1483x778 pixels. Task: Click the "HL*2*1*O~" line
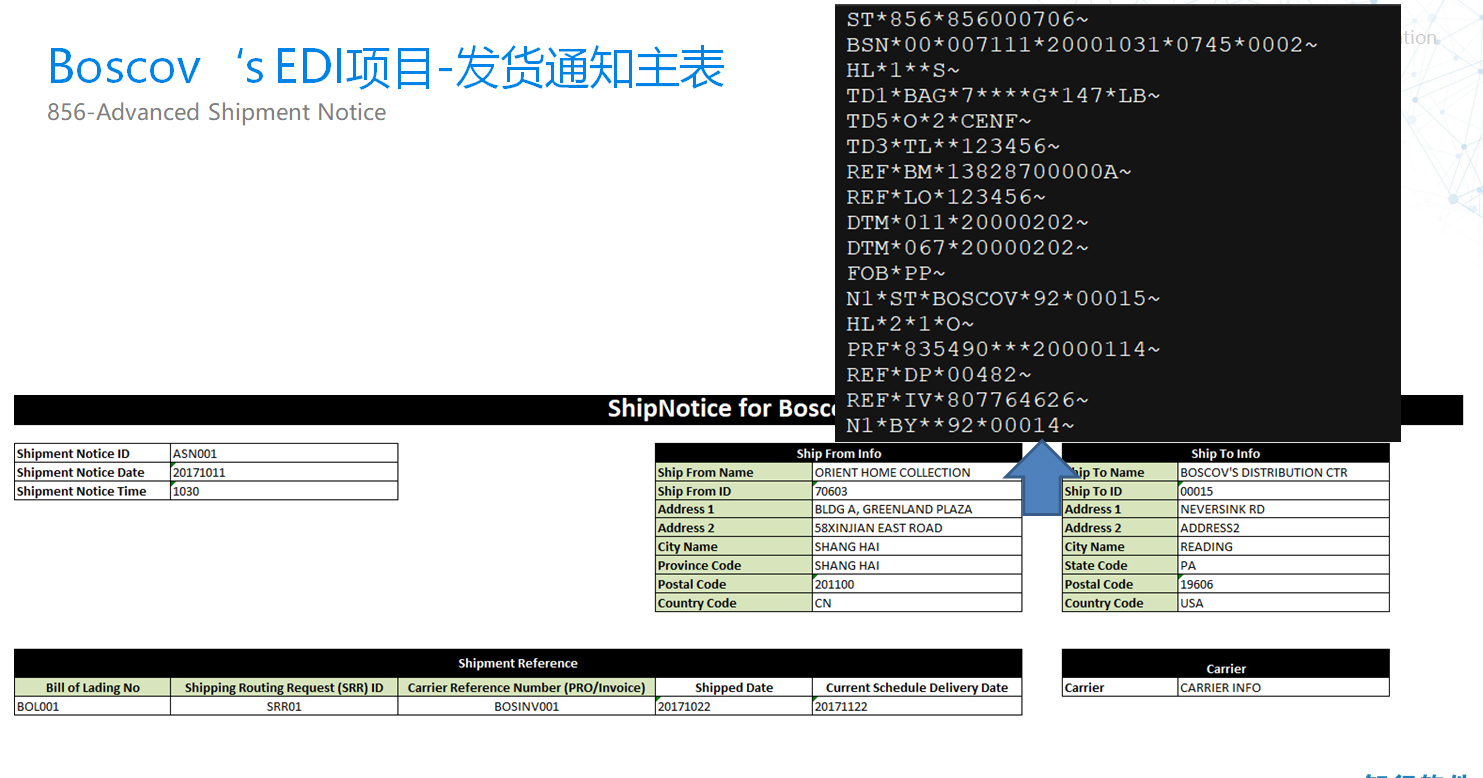click(x=910, y=324)
